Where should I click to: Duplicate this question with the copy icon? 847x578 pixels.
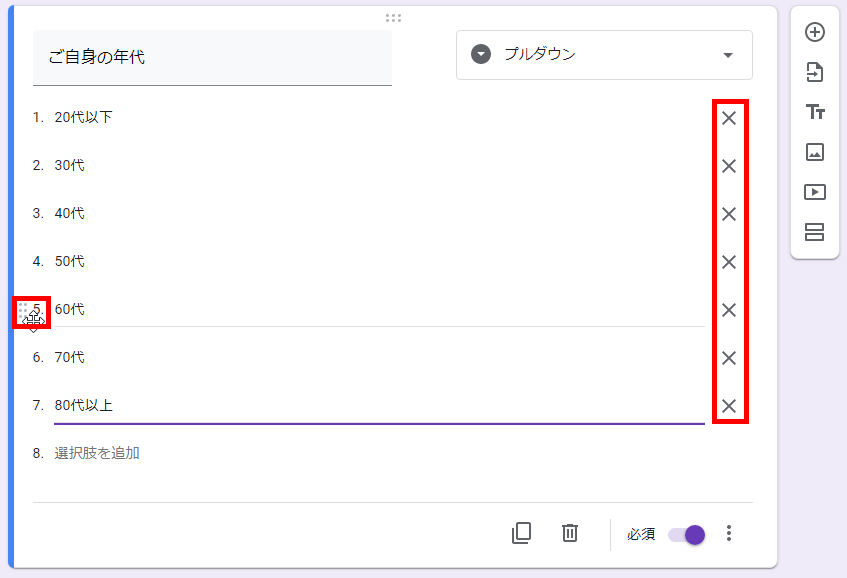521,533
